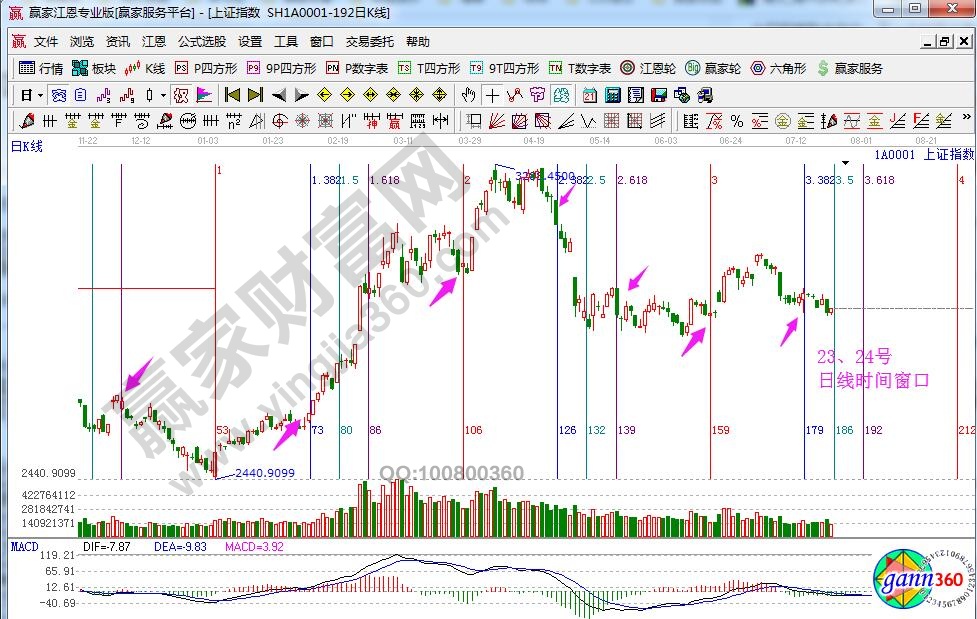The height and width of the screenshot is (619, 977).
Task: Open the candlestick style dropdown arrow
Action: 164,95
